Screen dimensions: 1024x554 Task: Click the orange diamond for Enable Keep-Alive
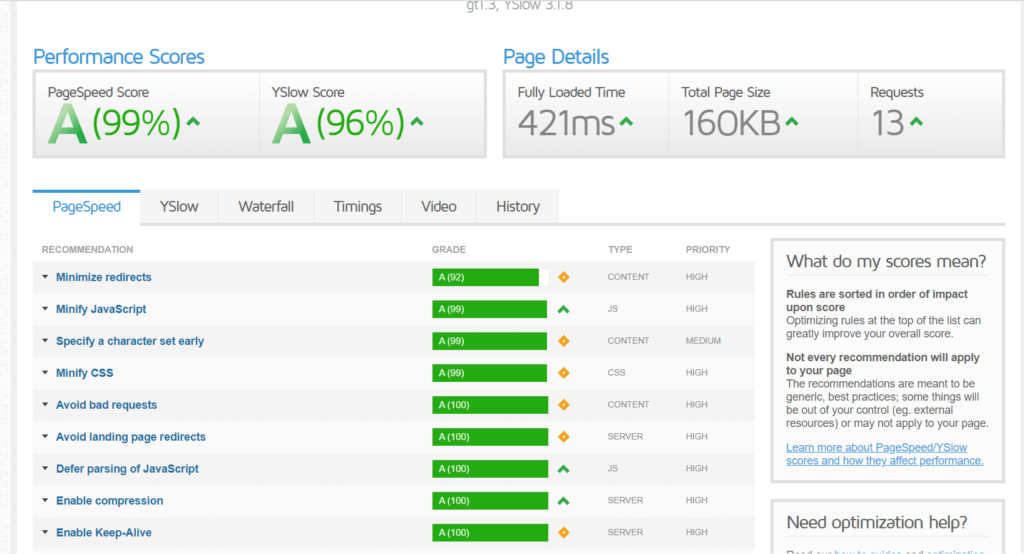point(564,532)
